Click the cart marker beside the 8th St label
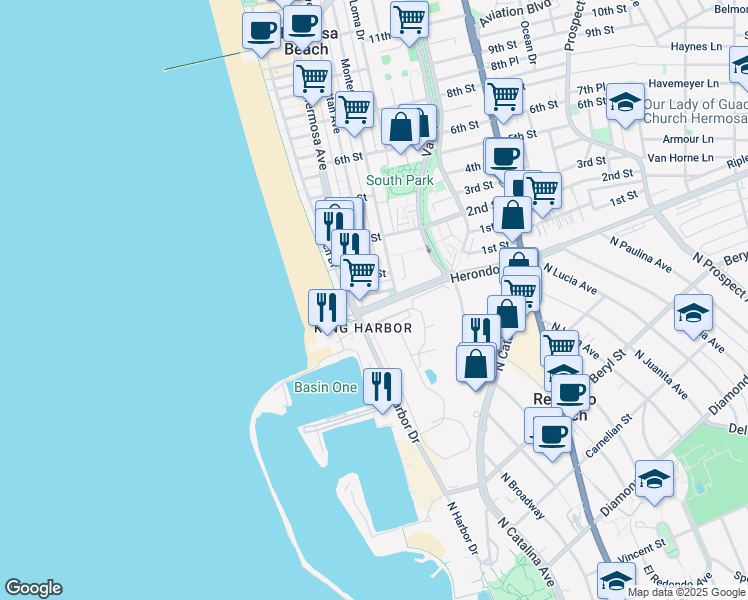The height and width of the screenshot is (600, 748). [503, 100]
